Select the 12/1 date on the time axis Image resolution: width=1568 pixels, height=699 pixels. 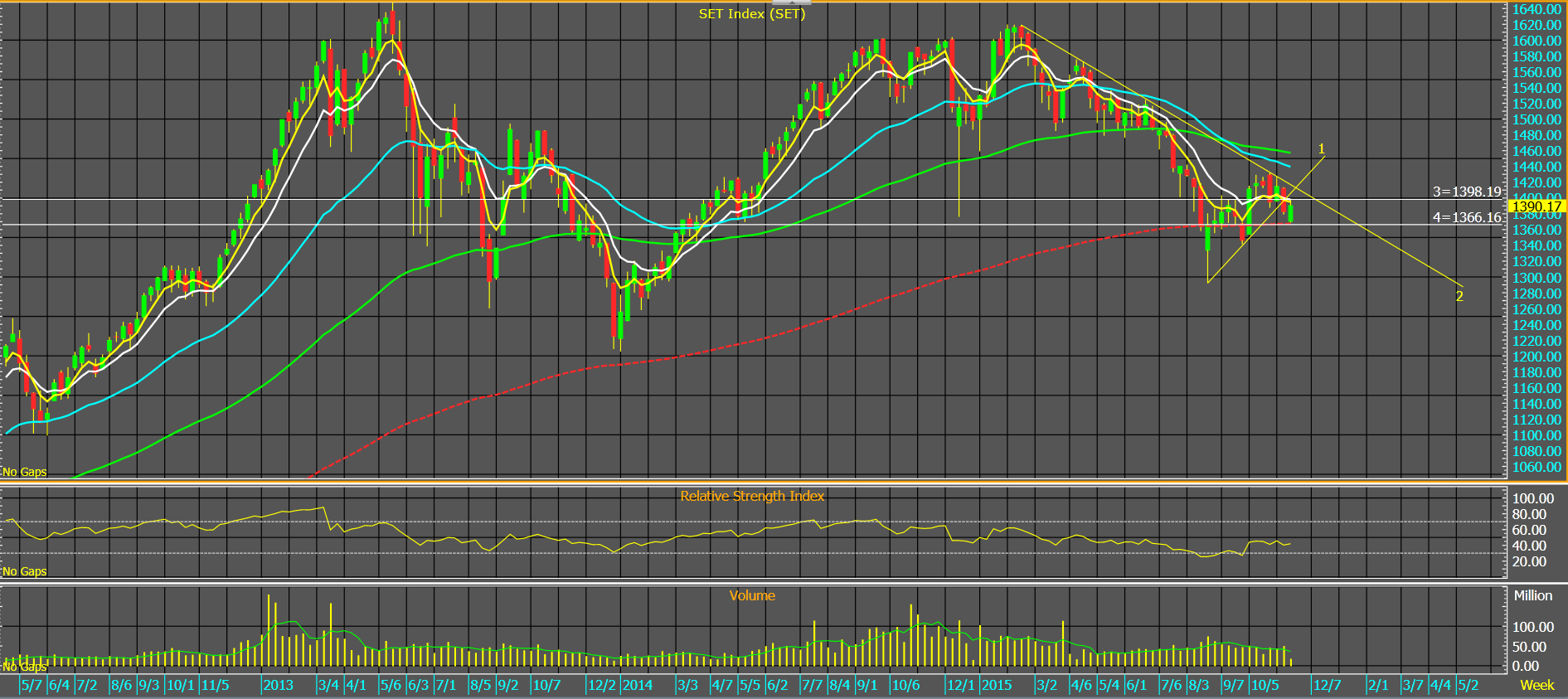pyautogui.click(x=961, y=685)
